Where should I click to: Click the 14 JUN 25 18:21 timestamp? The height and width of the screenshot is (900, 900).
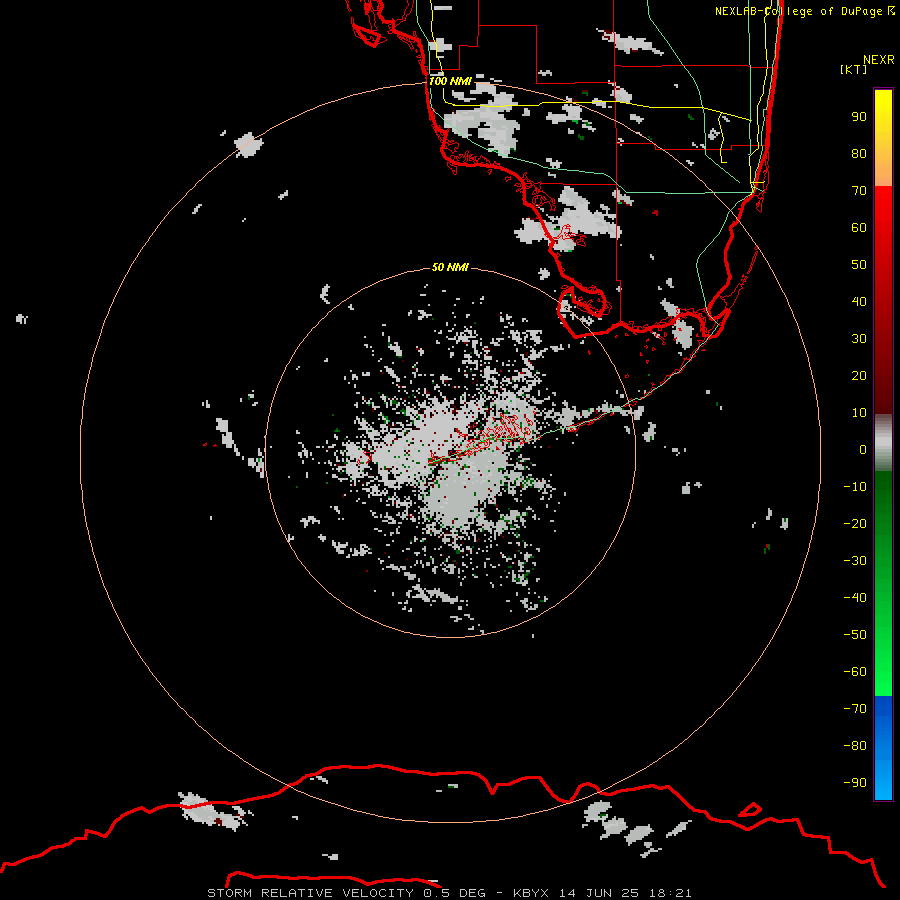pos(625,893)
